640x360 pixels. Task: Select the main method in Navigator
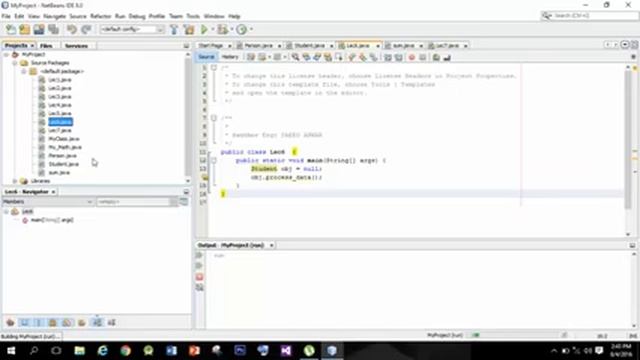[52, 220]
